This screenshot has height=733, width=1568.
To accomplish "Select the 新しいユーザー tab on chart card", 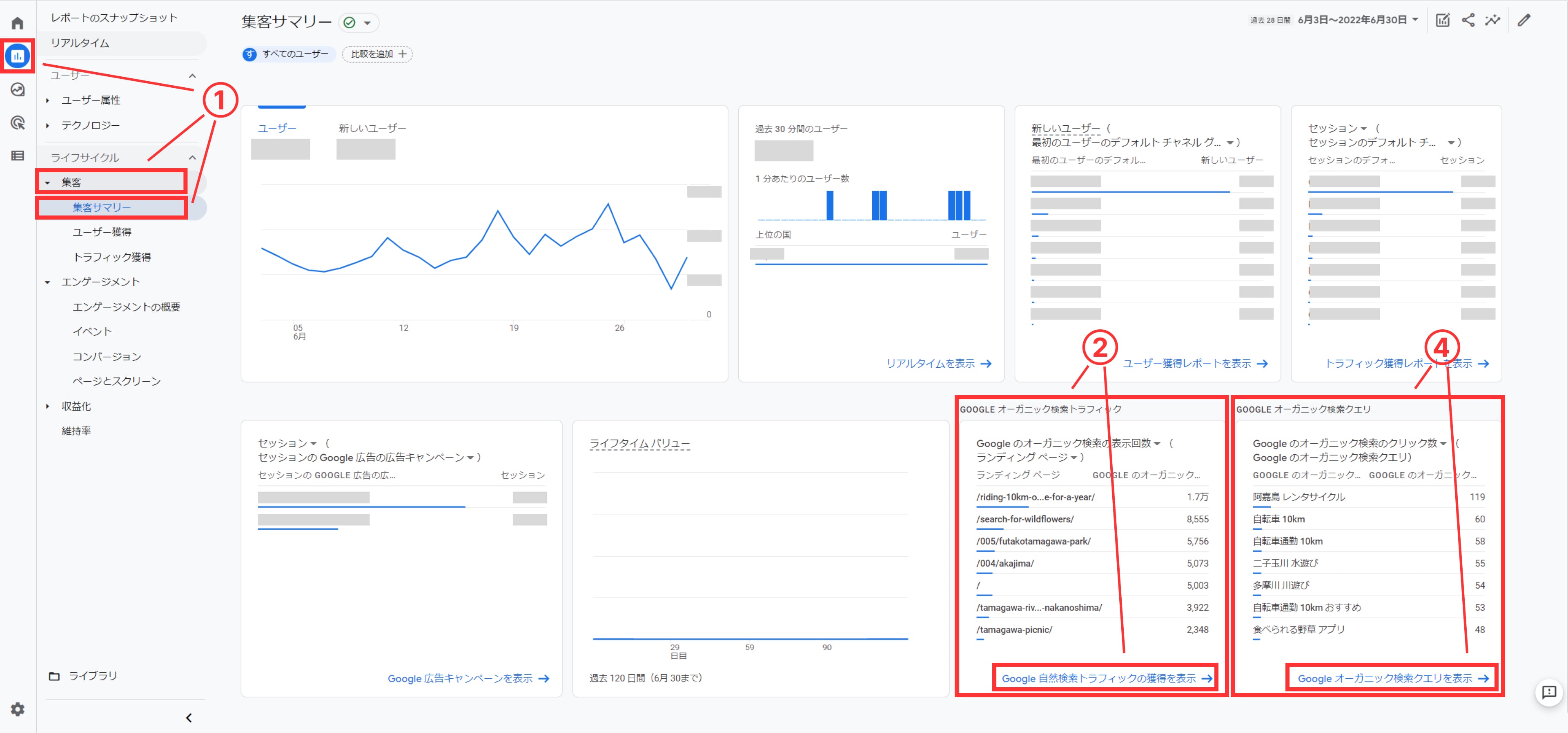I will click(x=372, y=128).
